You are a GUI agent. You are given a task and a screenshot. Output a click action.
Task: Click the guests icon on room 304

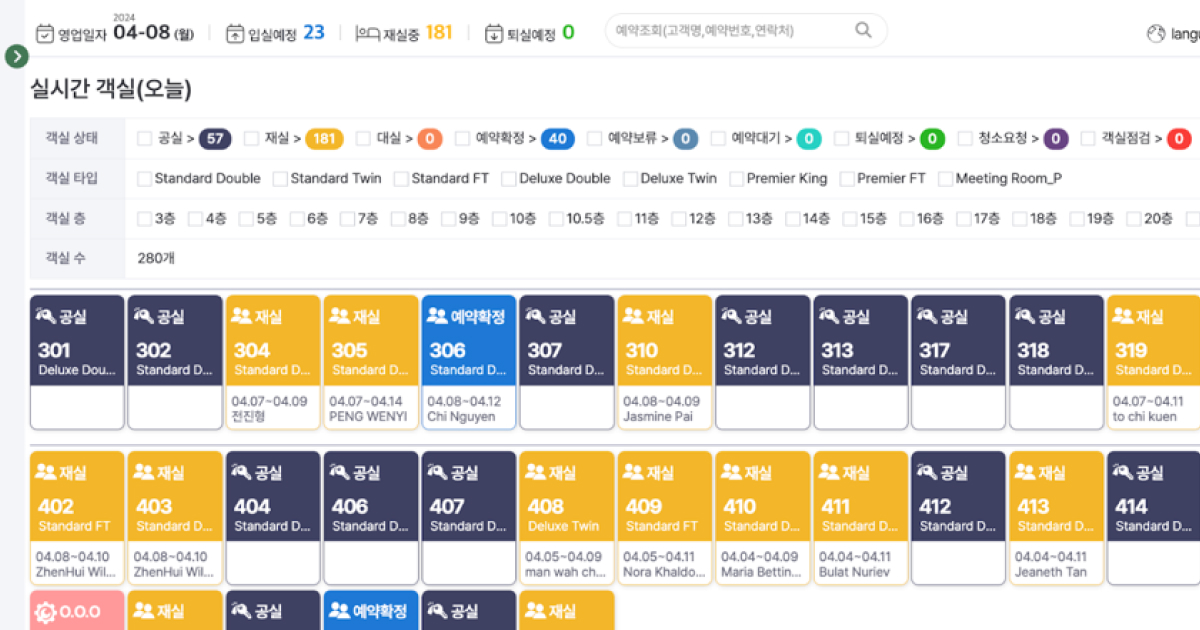[x=242, y=316]
